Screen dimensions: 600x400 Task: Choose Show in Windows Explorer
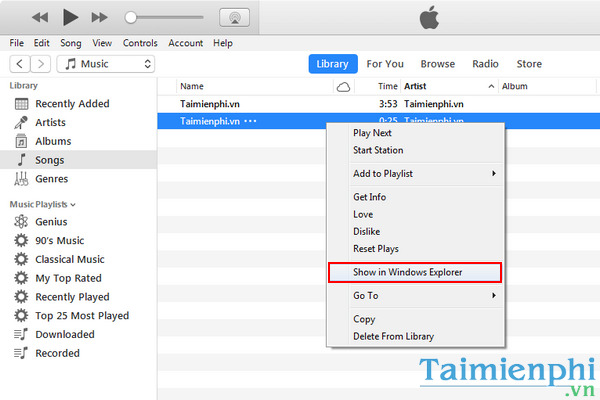tap(415, 272)
